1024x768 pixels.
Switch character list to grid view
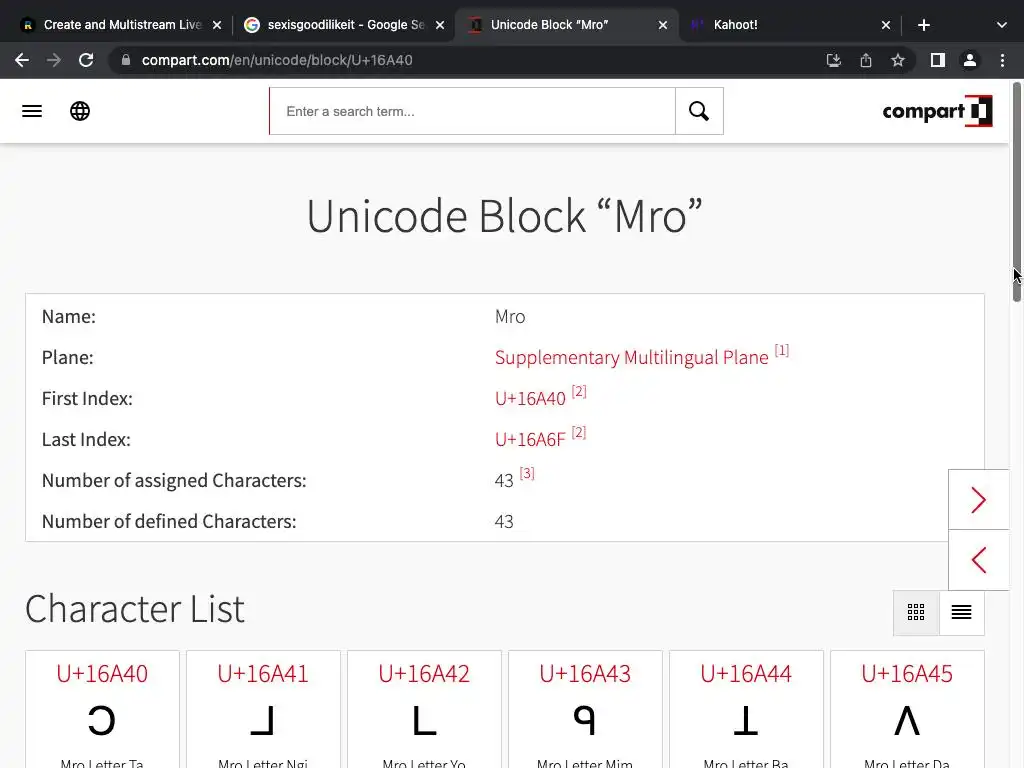[x=916, y=613]
